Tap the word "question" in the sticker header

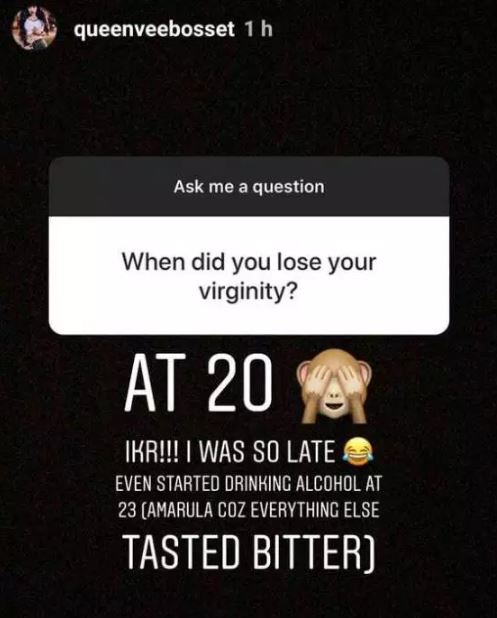289,187
